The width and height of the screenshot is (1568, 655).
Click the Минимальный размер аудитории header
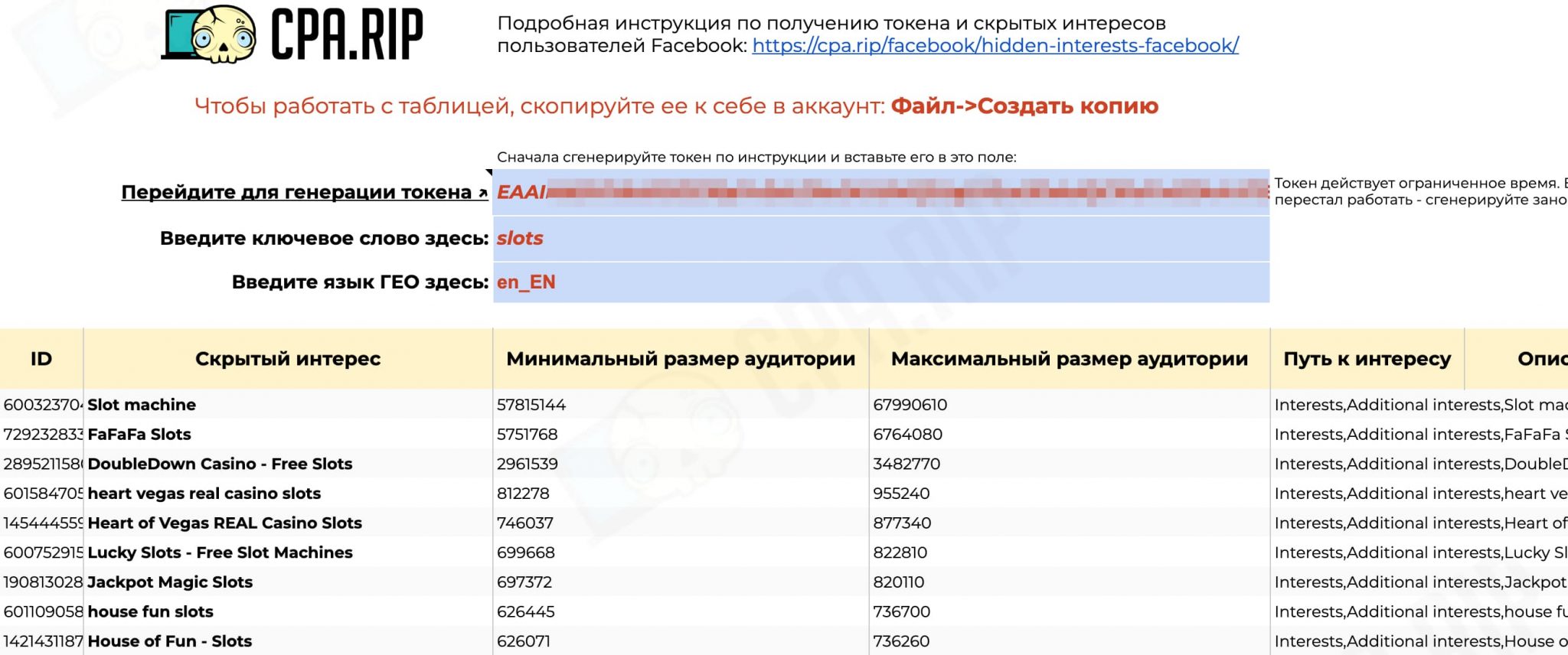[681, 359]
